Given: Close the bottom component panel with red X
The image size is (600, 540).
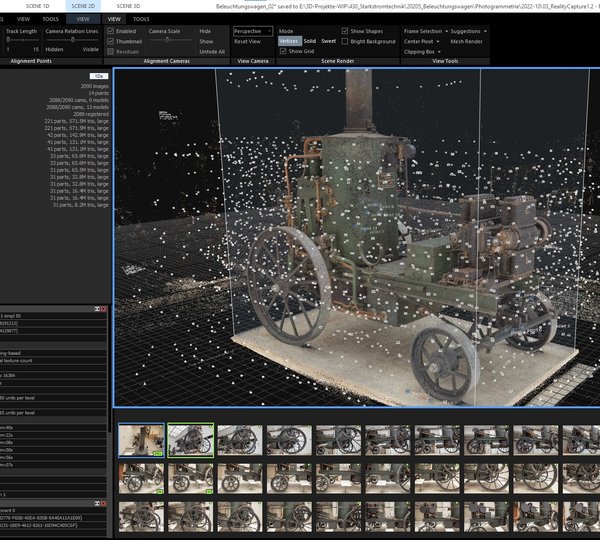Looking at the screenshot, I should point(103,504).
